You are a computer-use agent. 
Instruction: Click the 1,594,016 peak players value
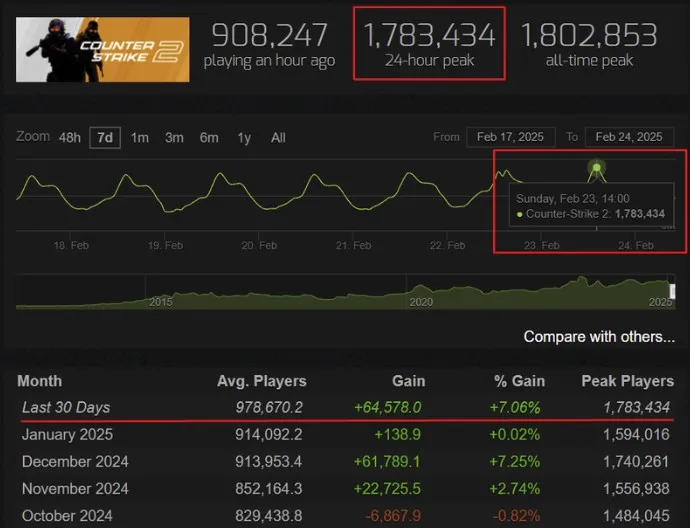(636, 435)
